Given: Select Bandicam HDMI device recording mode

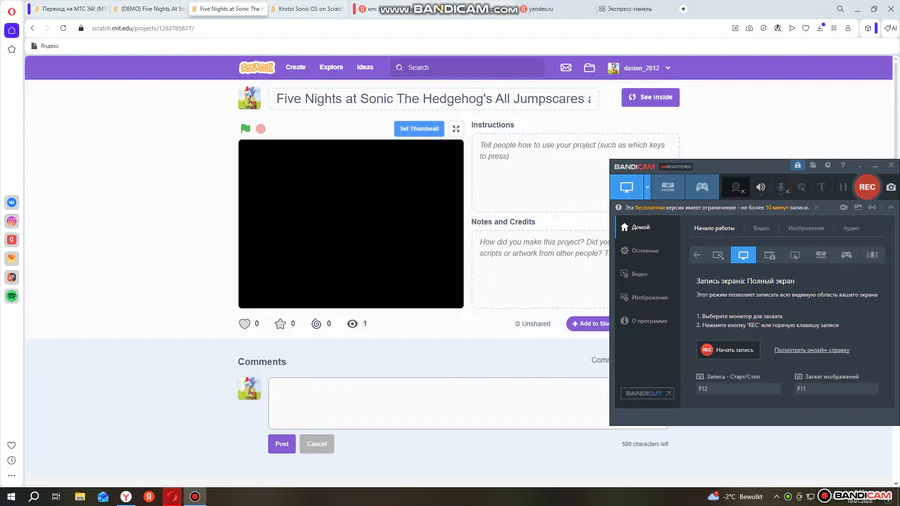Looking at the screenshot, I should 668,187.
